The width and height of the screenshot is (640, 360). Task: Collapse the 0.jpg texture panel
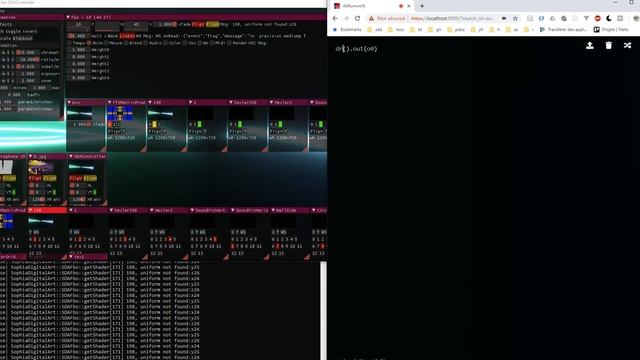31,156
